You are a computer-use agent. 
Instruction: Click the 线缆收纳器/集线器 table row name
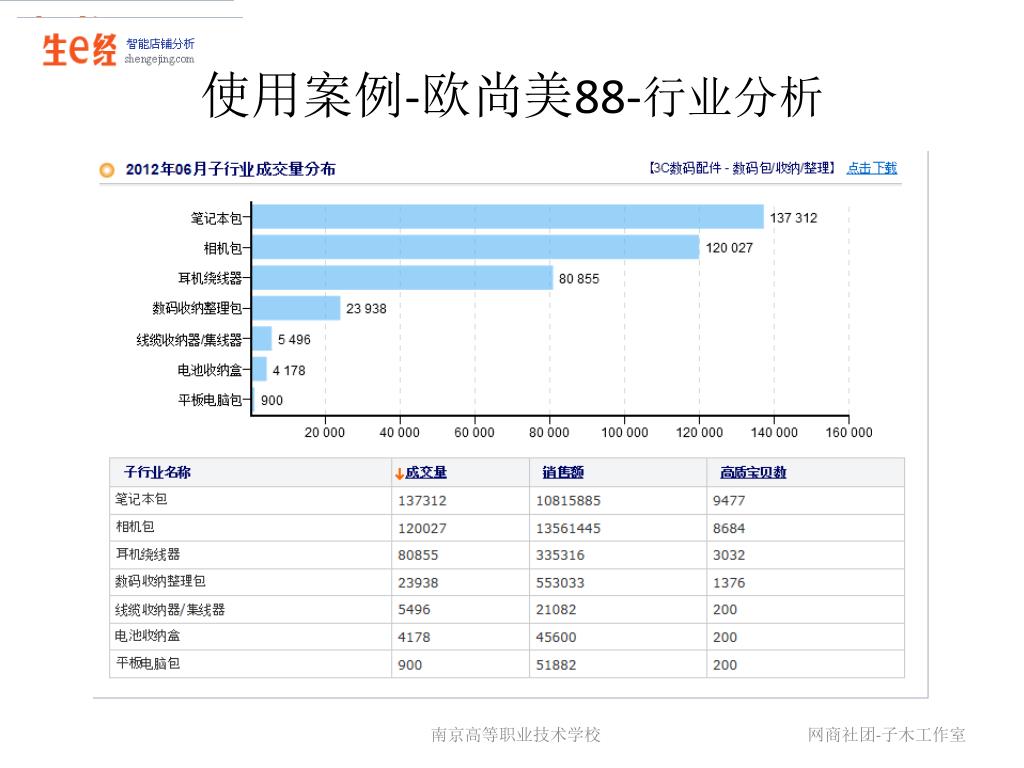(x=170, y=609)
